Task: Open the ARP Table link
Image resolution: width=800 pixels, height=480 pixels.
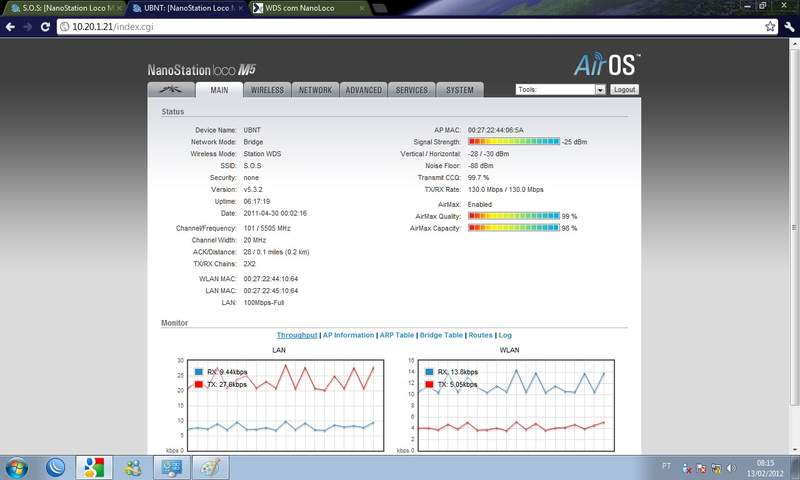Action: coord(396,335)
